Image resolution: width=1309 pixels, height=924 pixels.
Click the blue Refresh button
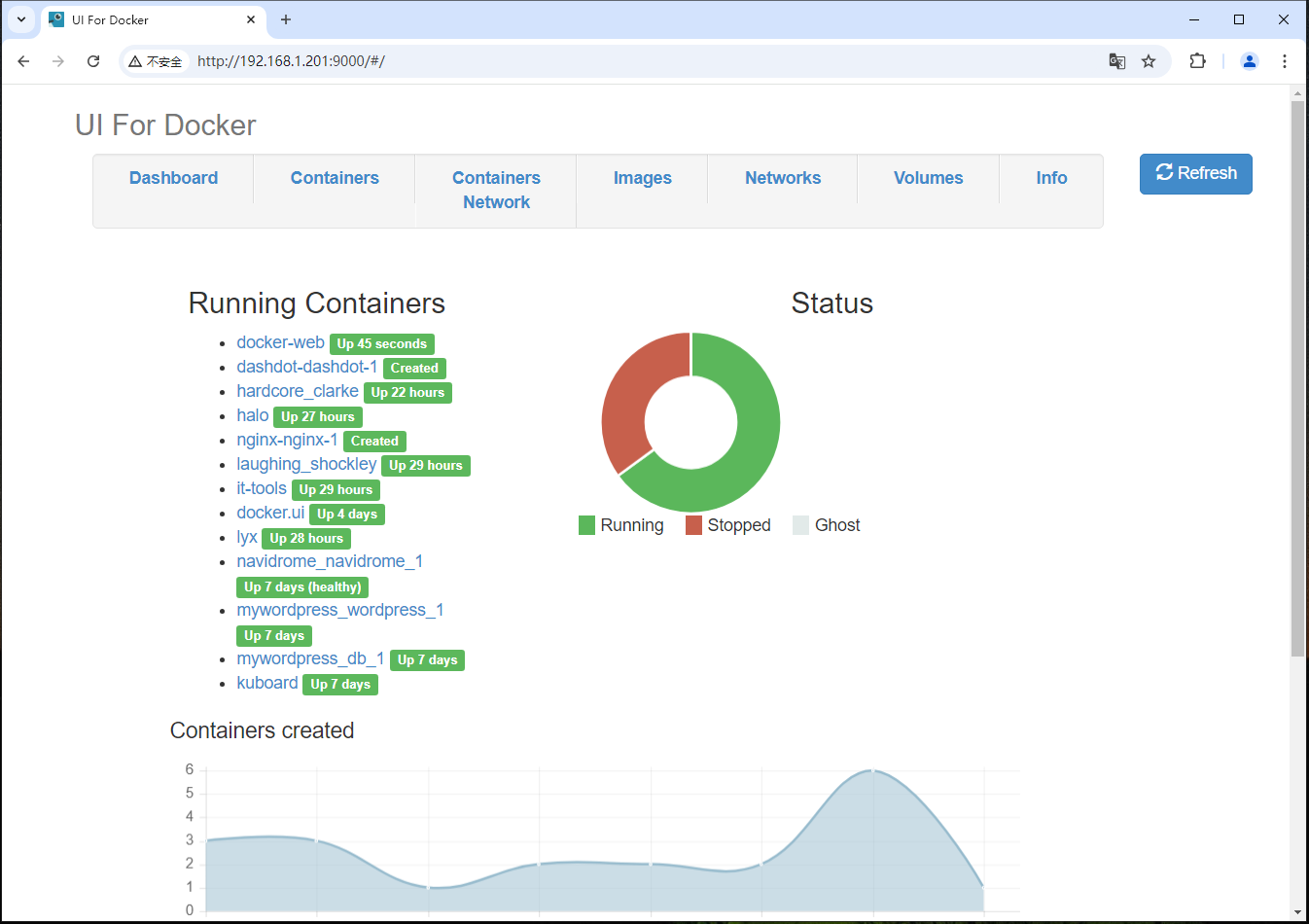coord(1195,173)
